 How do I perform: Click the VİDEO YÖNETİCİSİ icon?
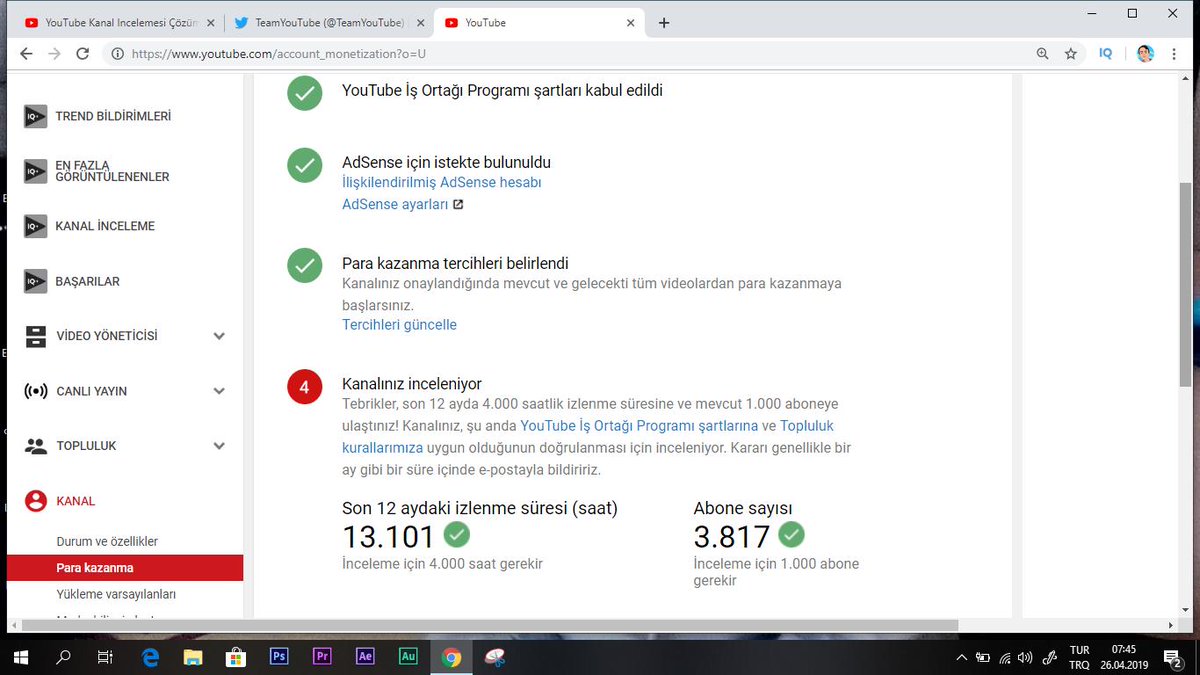tap(36, 336)
